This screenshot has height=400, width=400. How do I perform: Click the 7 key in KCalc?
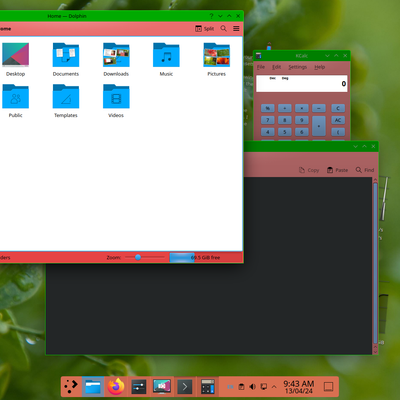pos(268,120)
